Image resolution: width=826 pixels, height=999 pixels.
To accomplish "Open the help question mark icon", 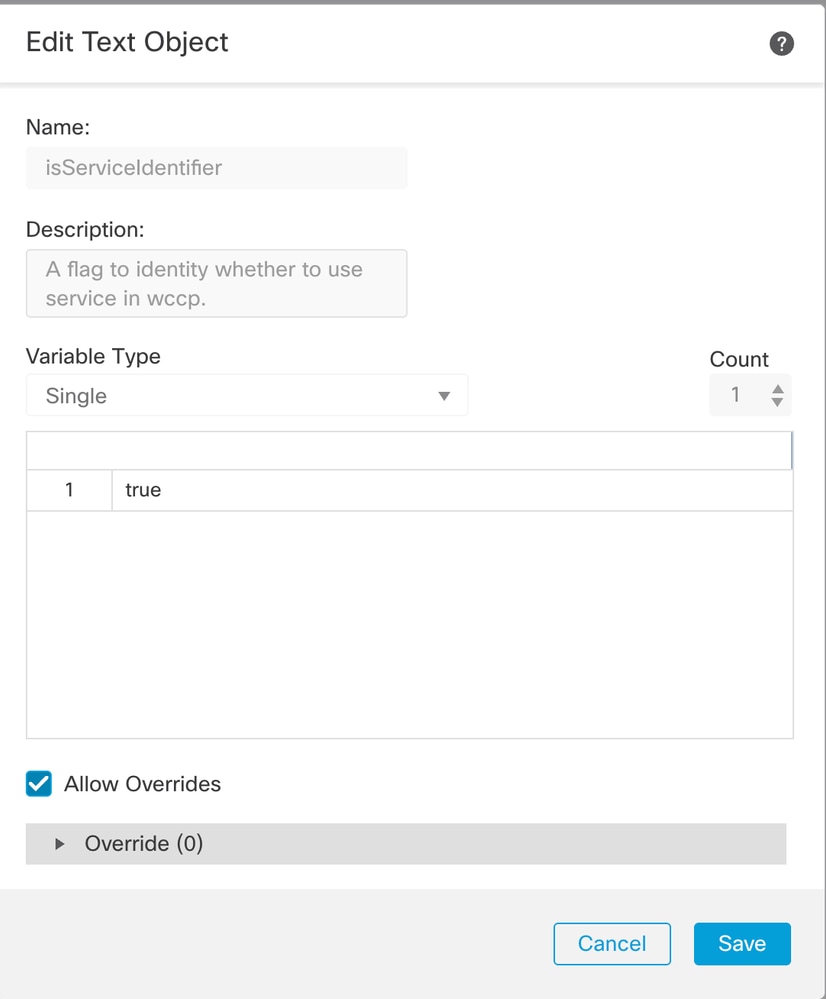I will tap(781, 44).
